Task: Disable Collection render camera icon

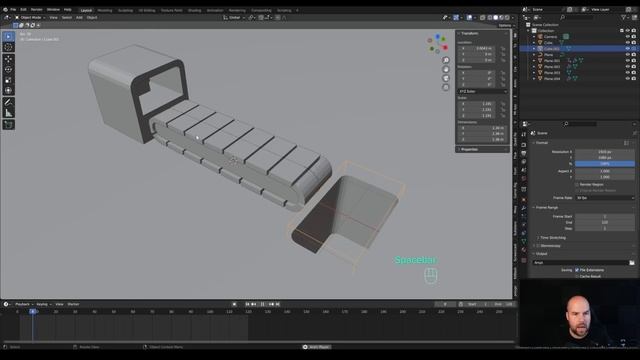Action: click(x=634, y=31)
